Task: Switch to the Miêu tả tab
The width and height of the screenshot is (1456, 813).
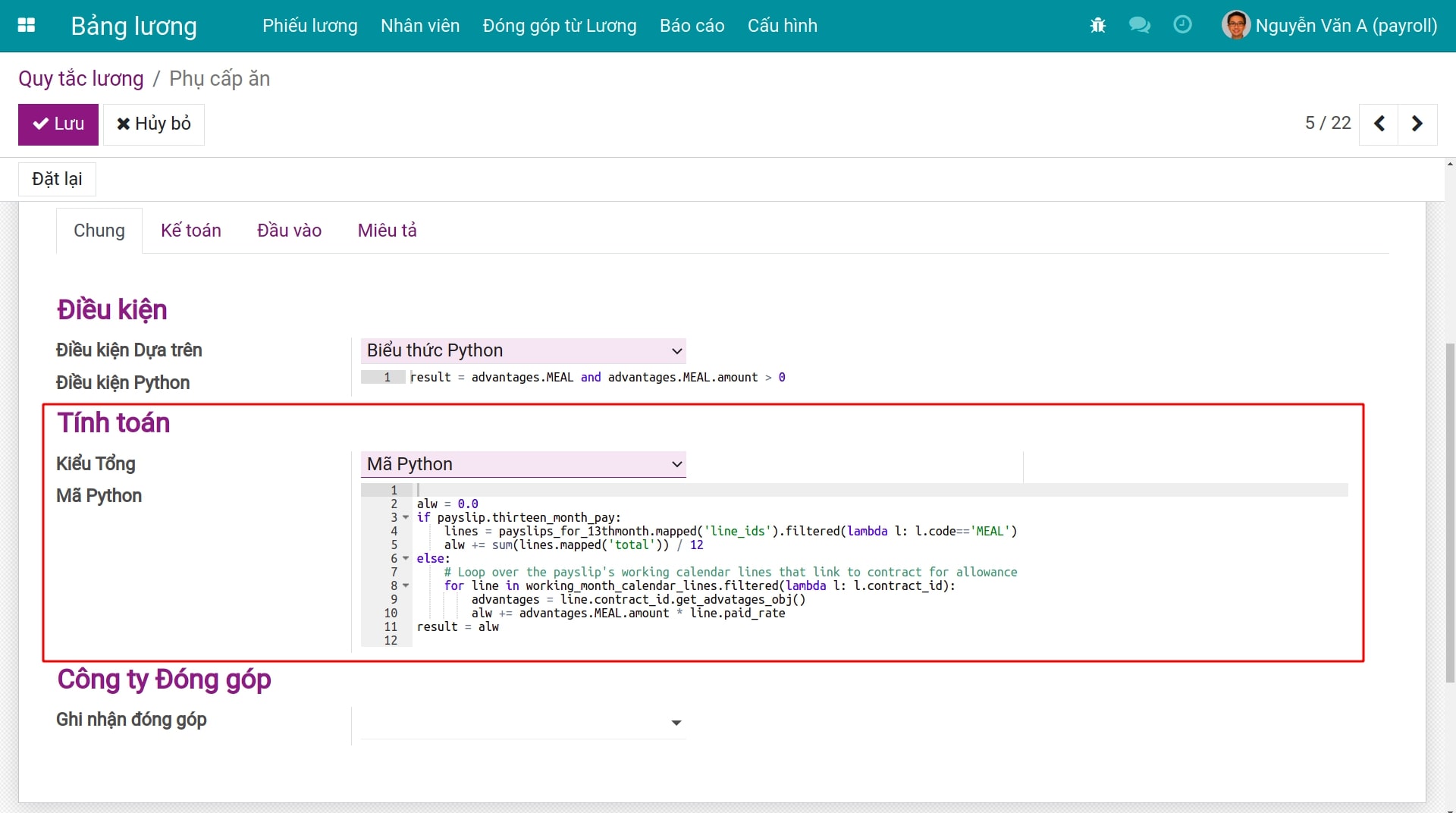Action: 387,230
